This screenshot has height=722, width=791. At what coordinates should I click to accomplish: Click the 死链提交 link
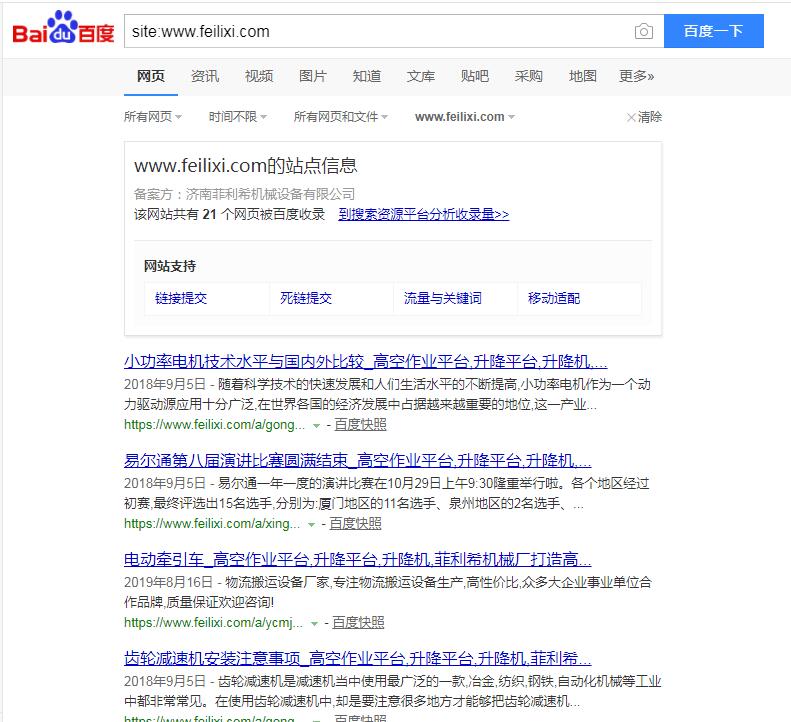coord(306,298)
